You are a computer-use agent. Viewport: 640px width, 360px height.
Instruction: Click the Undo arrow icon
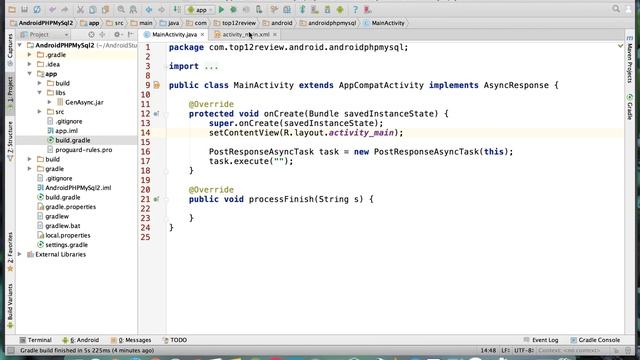pos(52,9)
